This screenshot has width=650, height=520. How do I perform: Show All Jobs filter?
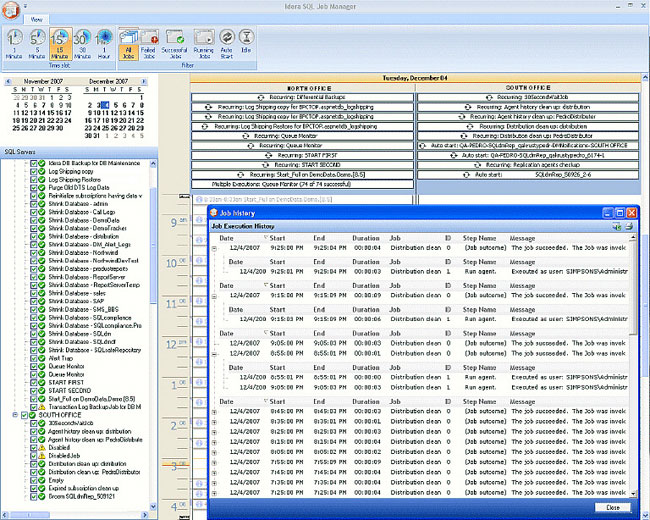(129, 44)
